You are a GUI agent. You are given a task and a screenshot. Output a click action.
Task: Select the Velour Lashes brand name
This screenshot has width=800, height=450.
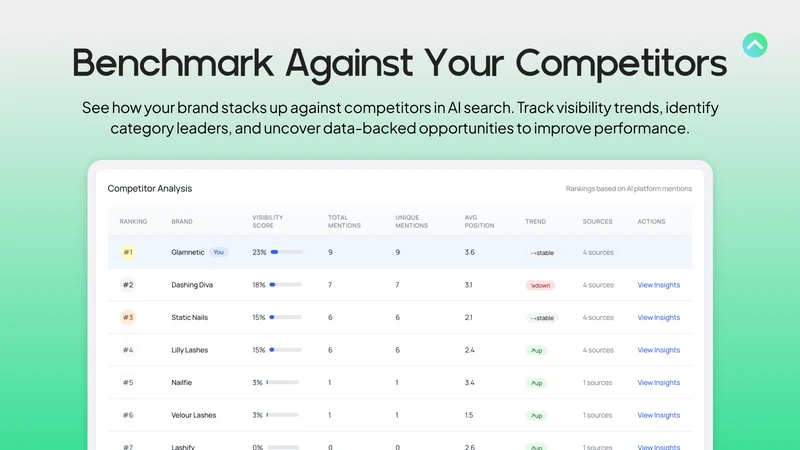(x=193, y=415)
